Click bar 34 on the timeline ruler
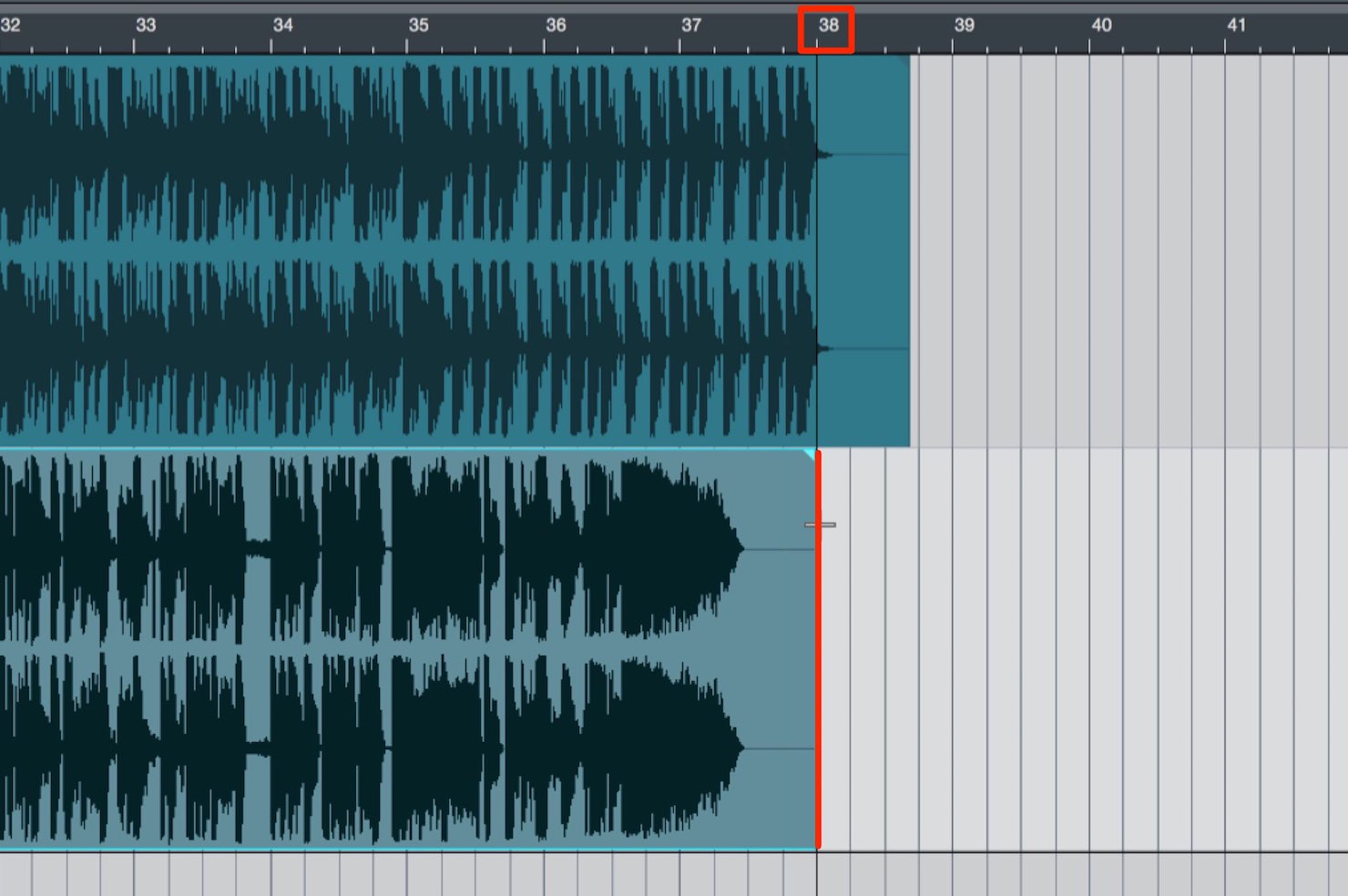 point(282,25)
